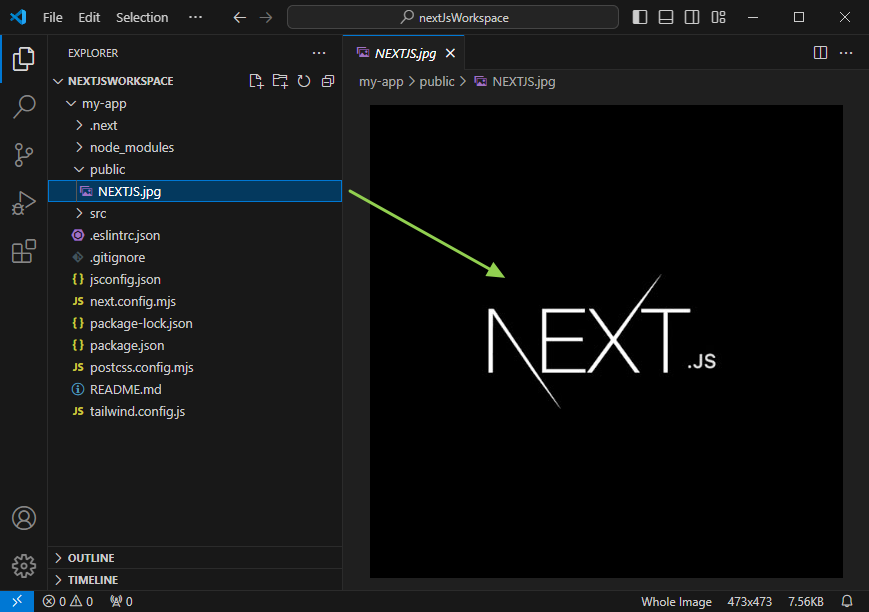The height and width of the screenshot is (612, 869).
Task: Select the NEXTJS.jpg editor tab
Action: click(x=403, y=53)
